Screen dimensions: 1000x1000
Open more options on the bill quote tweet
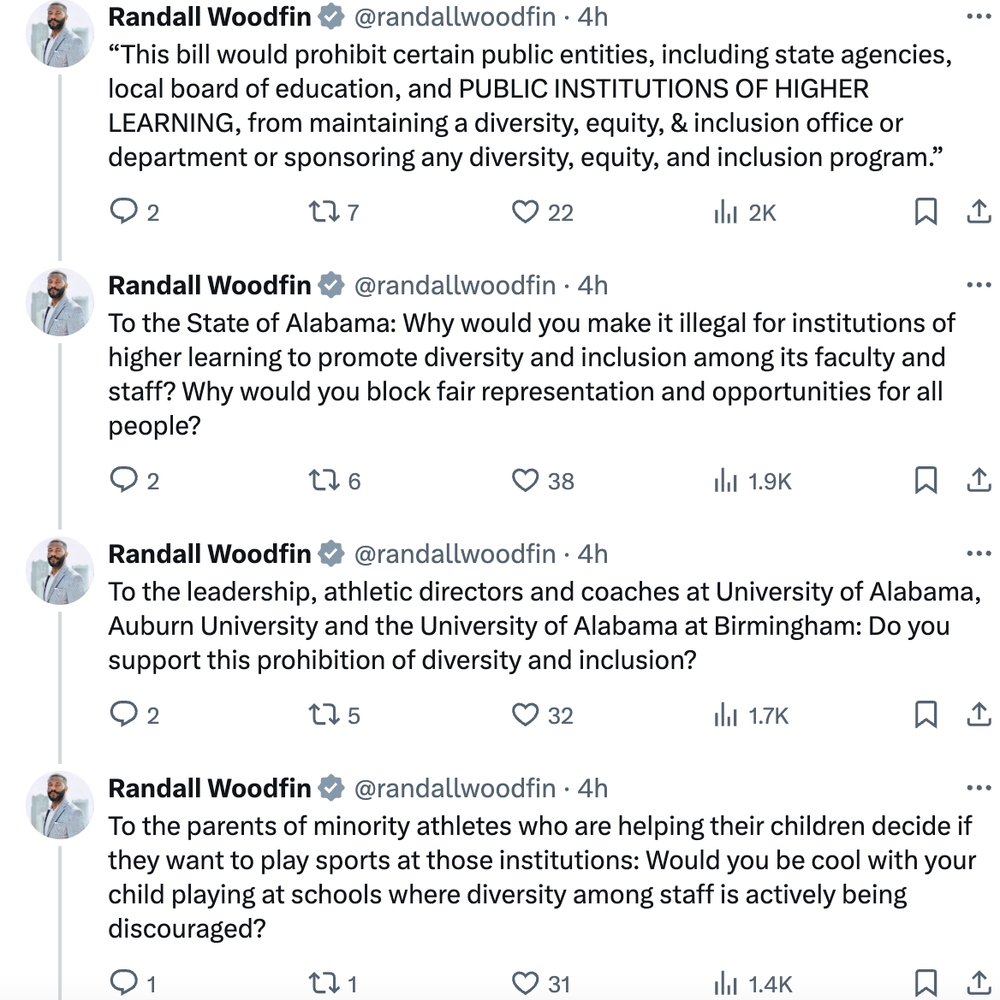[x=979, y=17]
